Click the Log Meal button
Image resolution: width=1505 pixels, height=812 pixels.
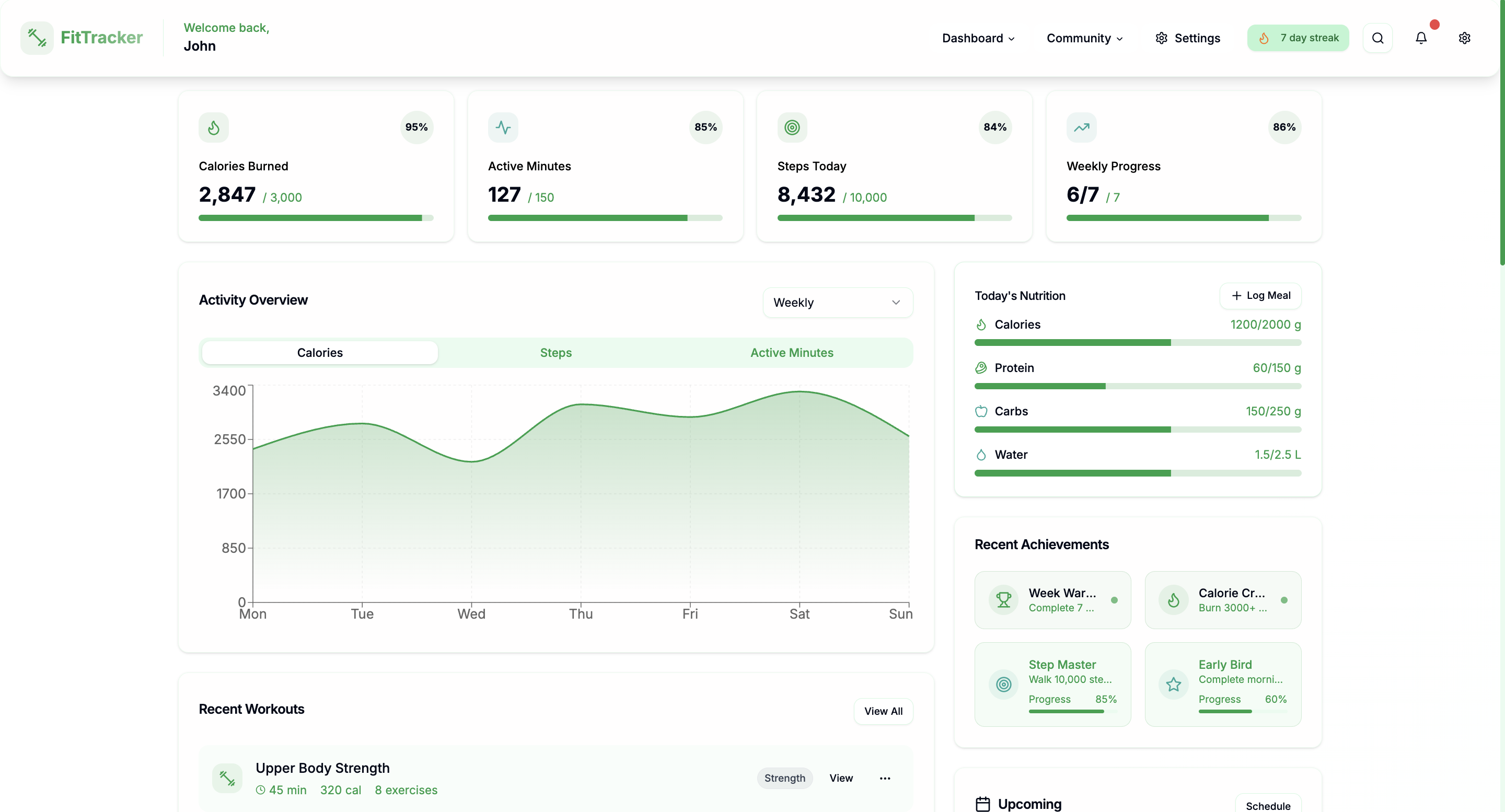1260,296
